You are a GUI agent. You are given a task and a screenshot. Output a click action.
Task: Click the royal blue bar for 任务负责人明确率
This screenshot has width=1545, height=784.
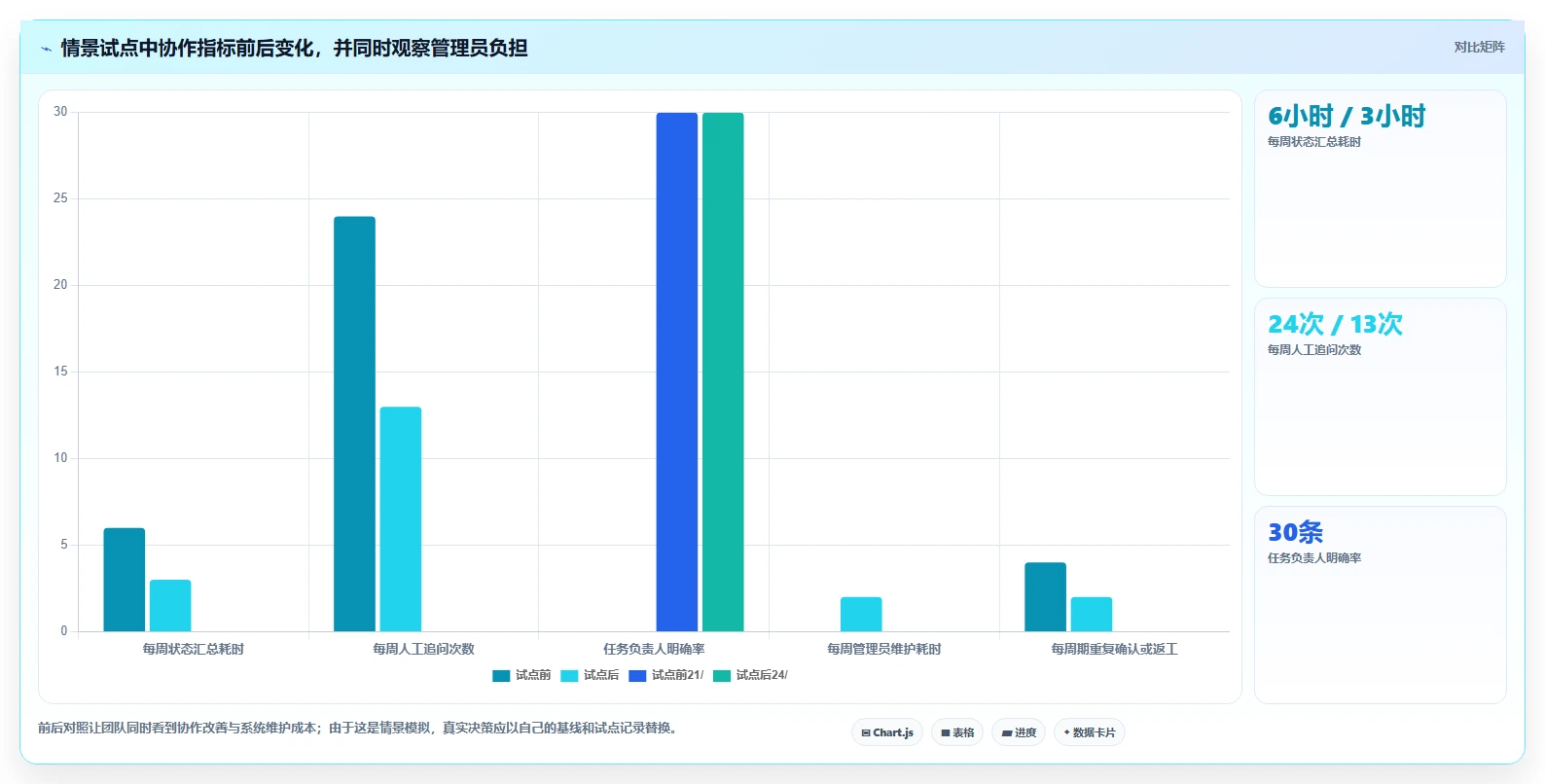click(x=677, y=373)
